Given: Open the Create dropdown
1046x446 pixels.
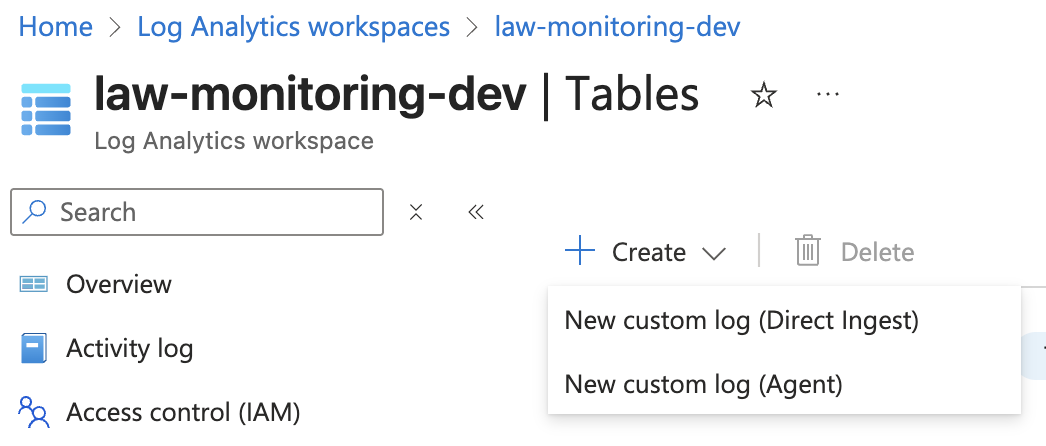Looking at the screenshot, I should pos(645,252).
